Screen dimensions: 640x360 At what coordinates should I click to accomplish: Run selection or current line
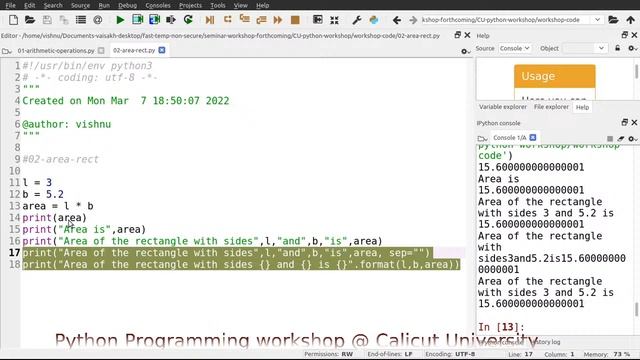pos(171,20)
